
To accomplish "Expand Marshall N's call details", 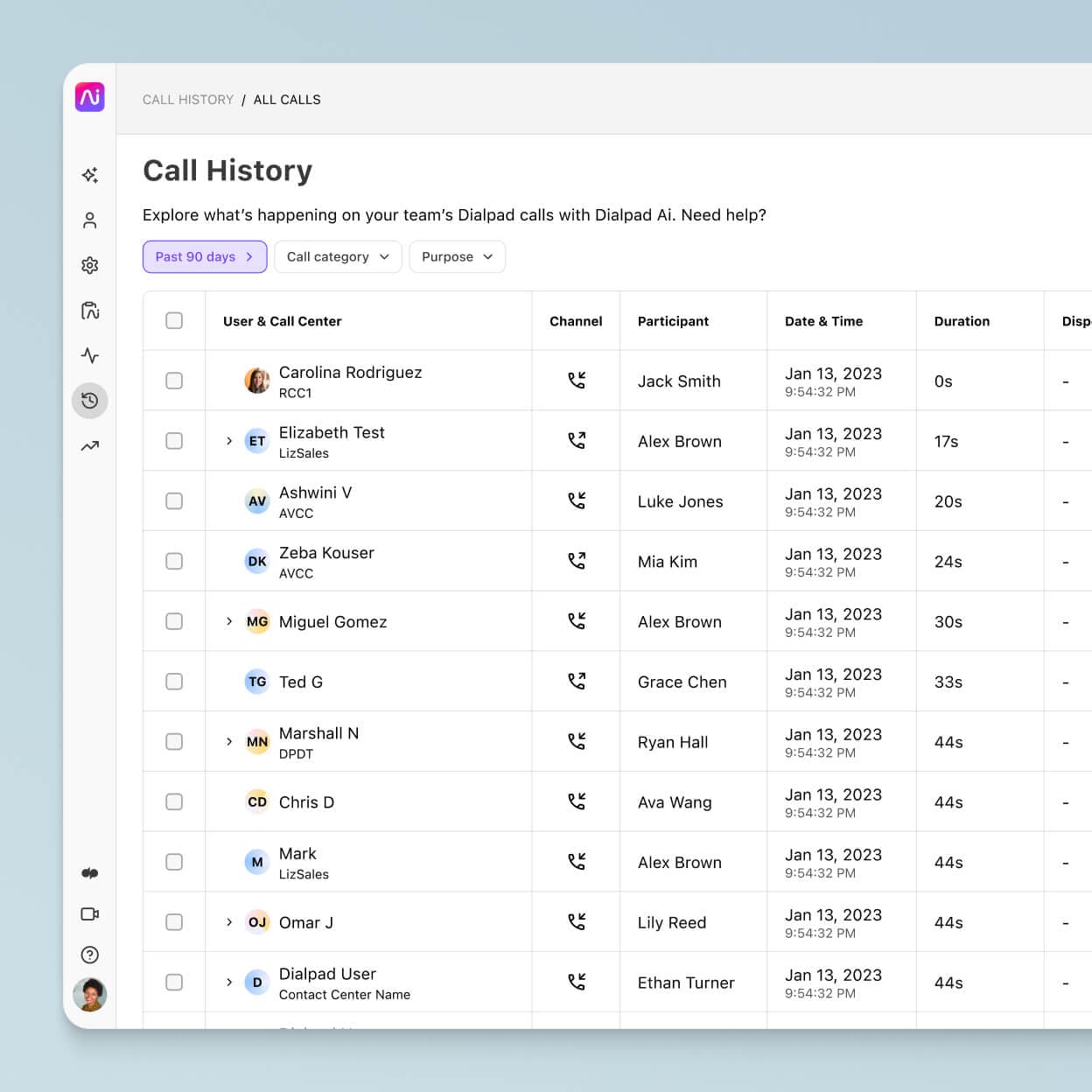I will [x=228, y=741].
